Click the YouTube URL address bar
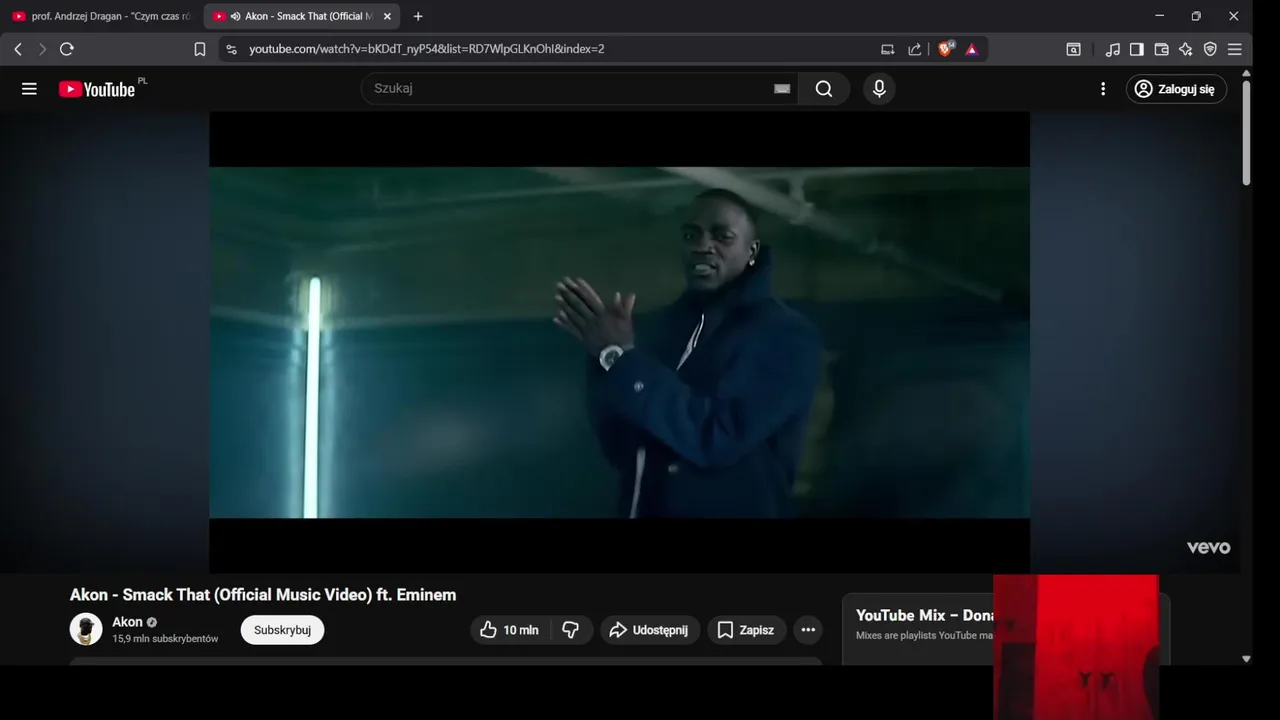The width and height of the screenshot is (1280, 720). click(427, 49)
